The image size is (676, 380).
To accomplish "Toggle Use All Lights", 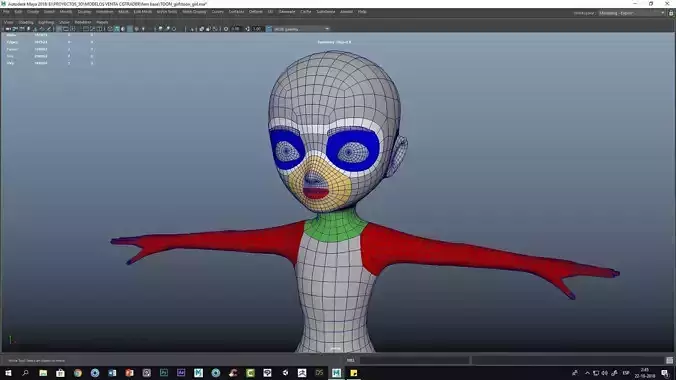I will 143,29.
